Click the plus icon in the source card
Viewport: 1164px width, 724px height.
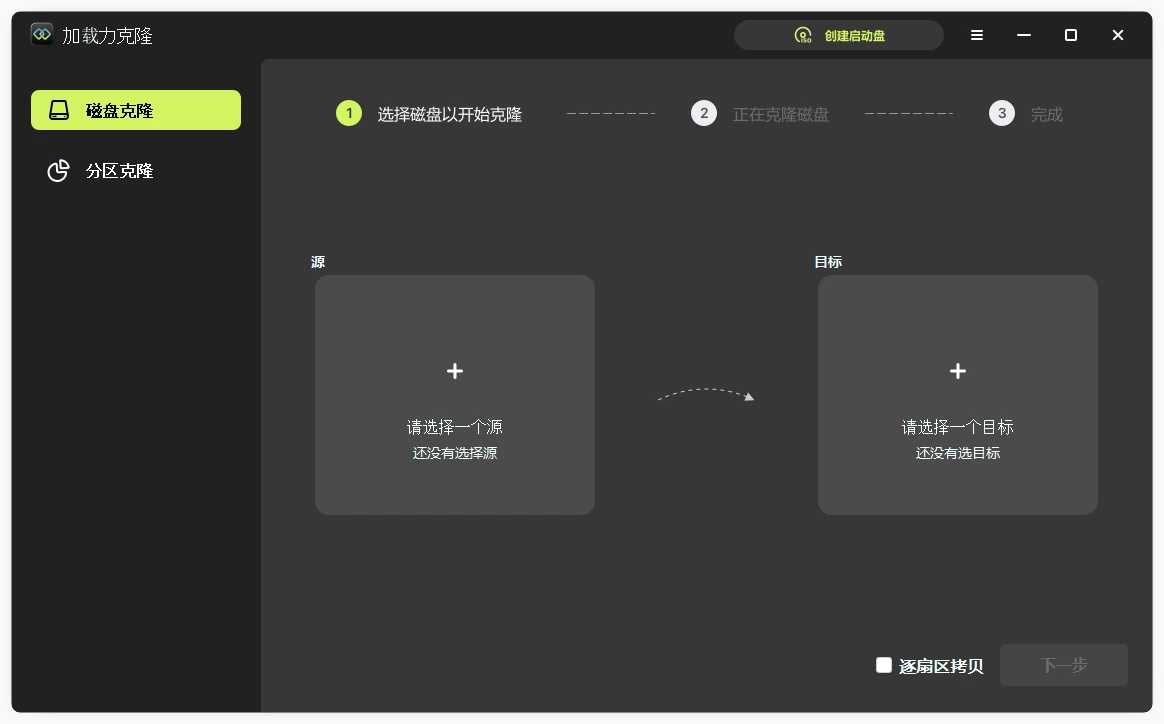click(x=454, y=370)
